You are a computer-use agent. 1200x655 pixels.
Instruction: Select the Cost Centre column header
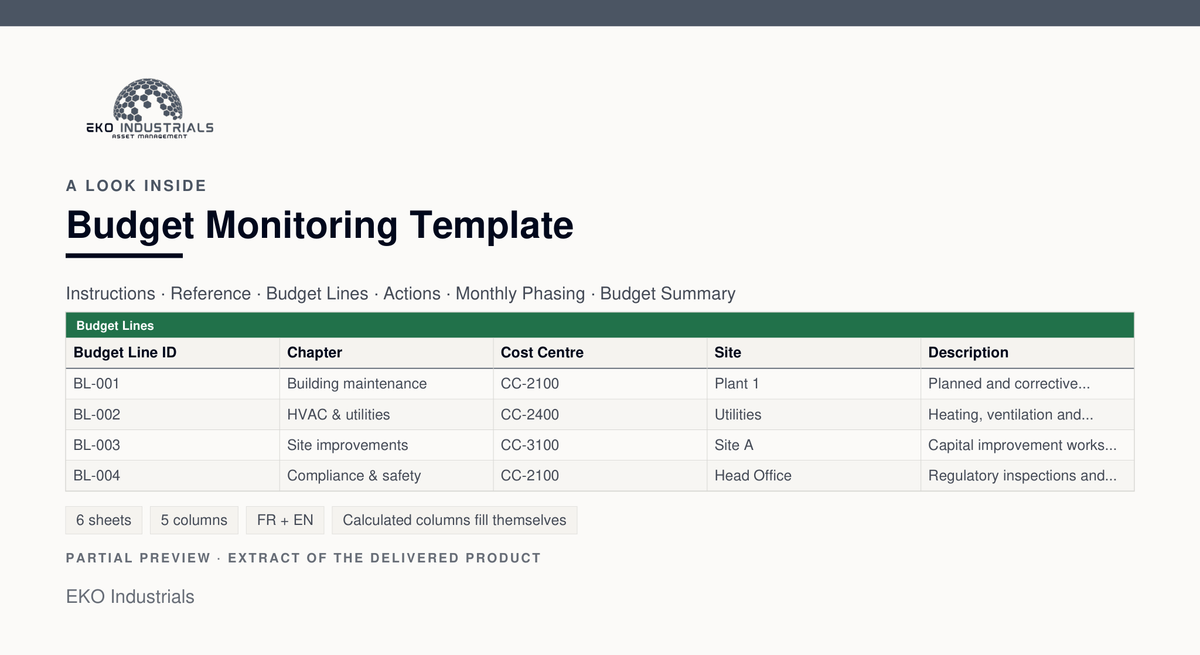coord(600,353)
